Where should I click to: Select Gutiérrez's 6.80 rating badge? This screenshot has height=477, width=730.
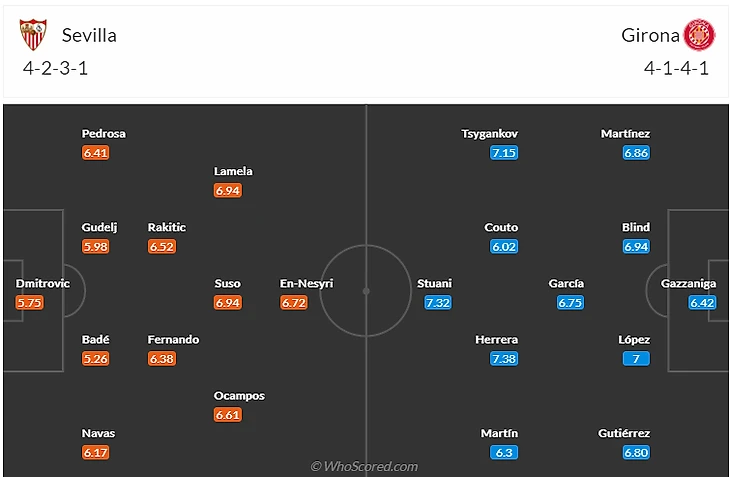(636, 452)
